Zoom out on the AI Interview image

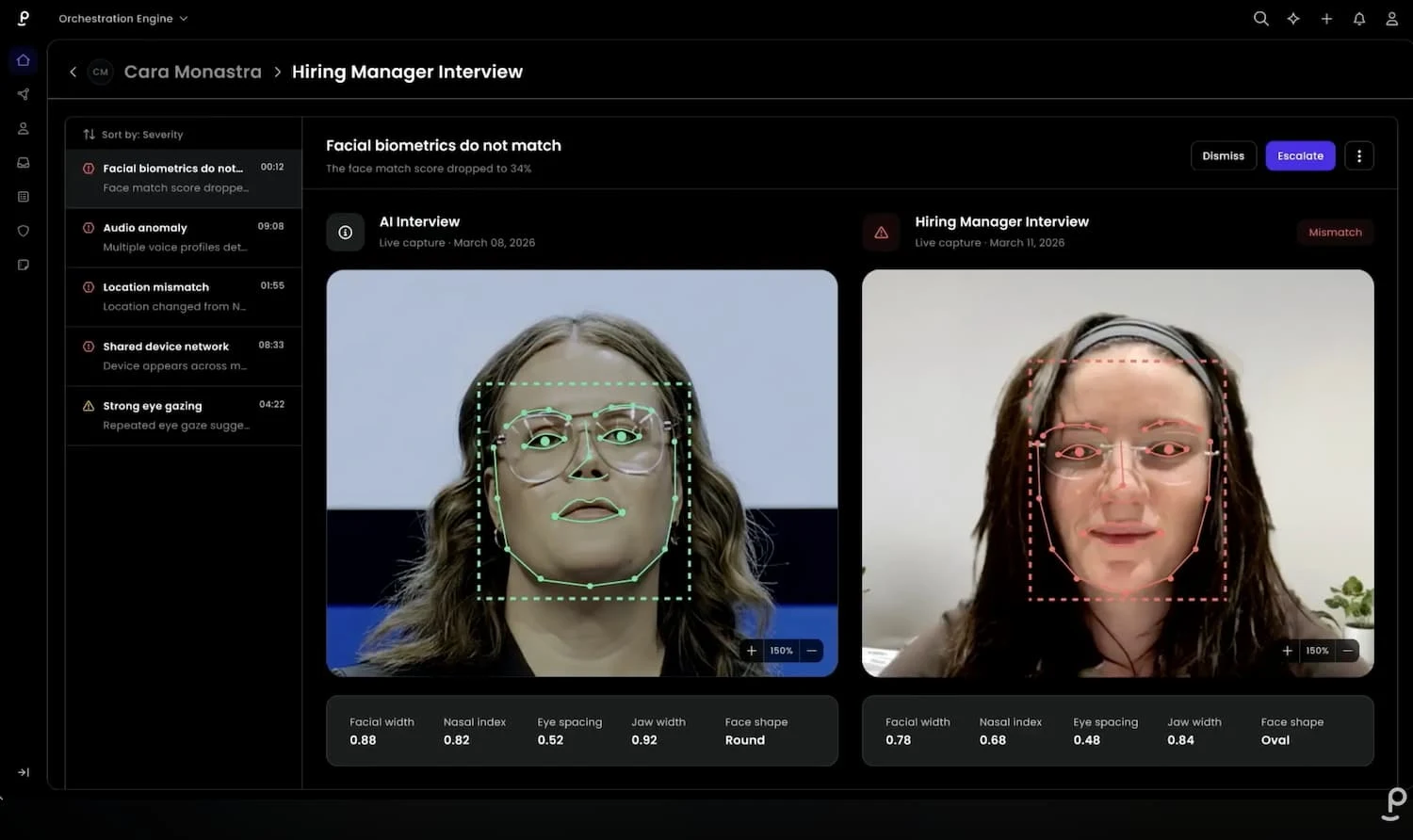pos(811,651)
